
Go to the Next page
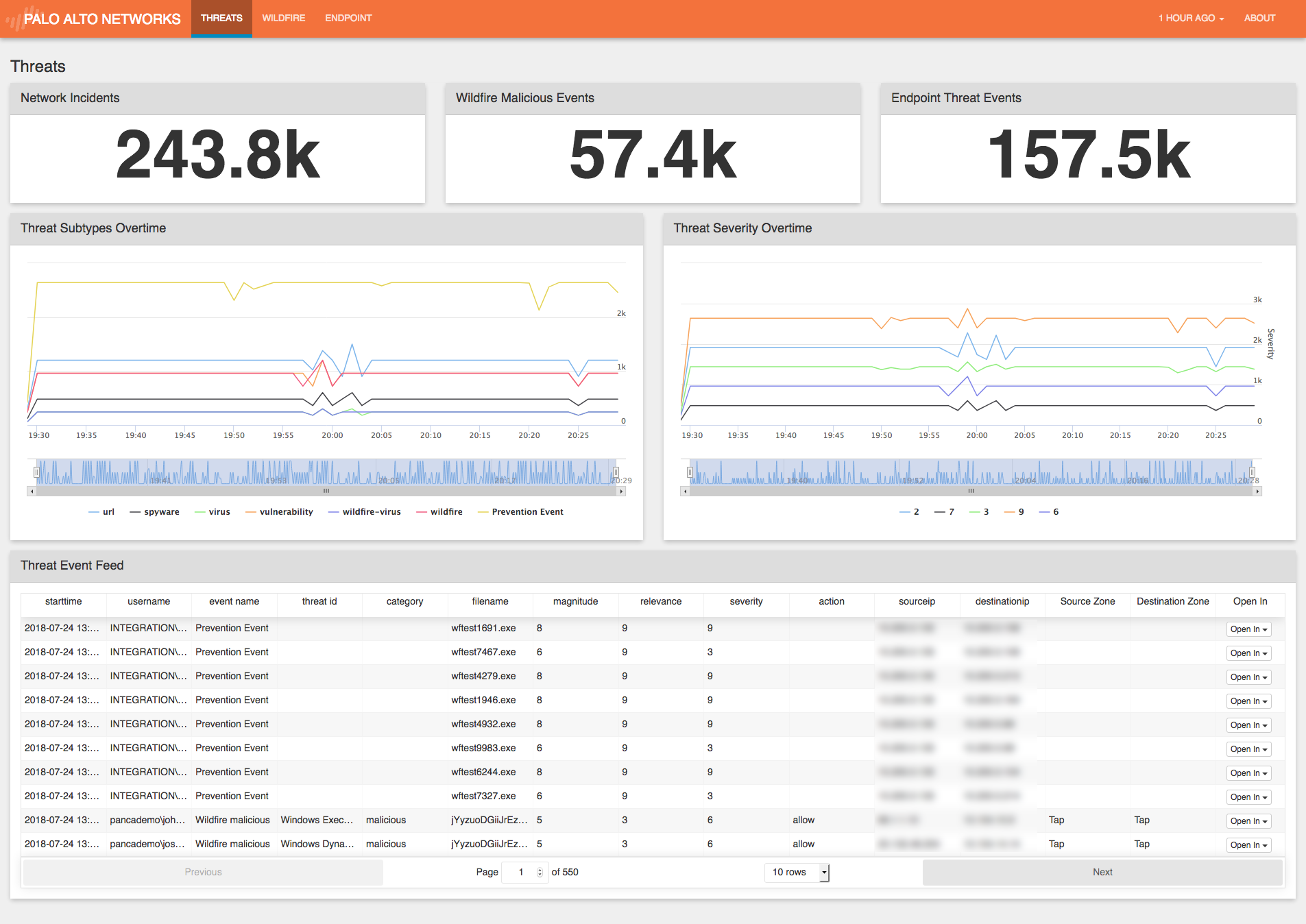[1102, 872]
